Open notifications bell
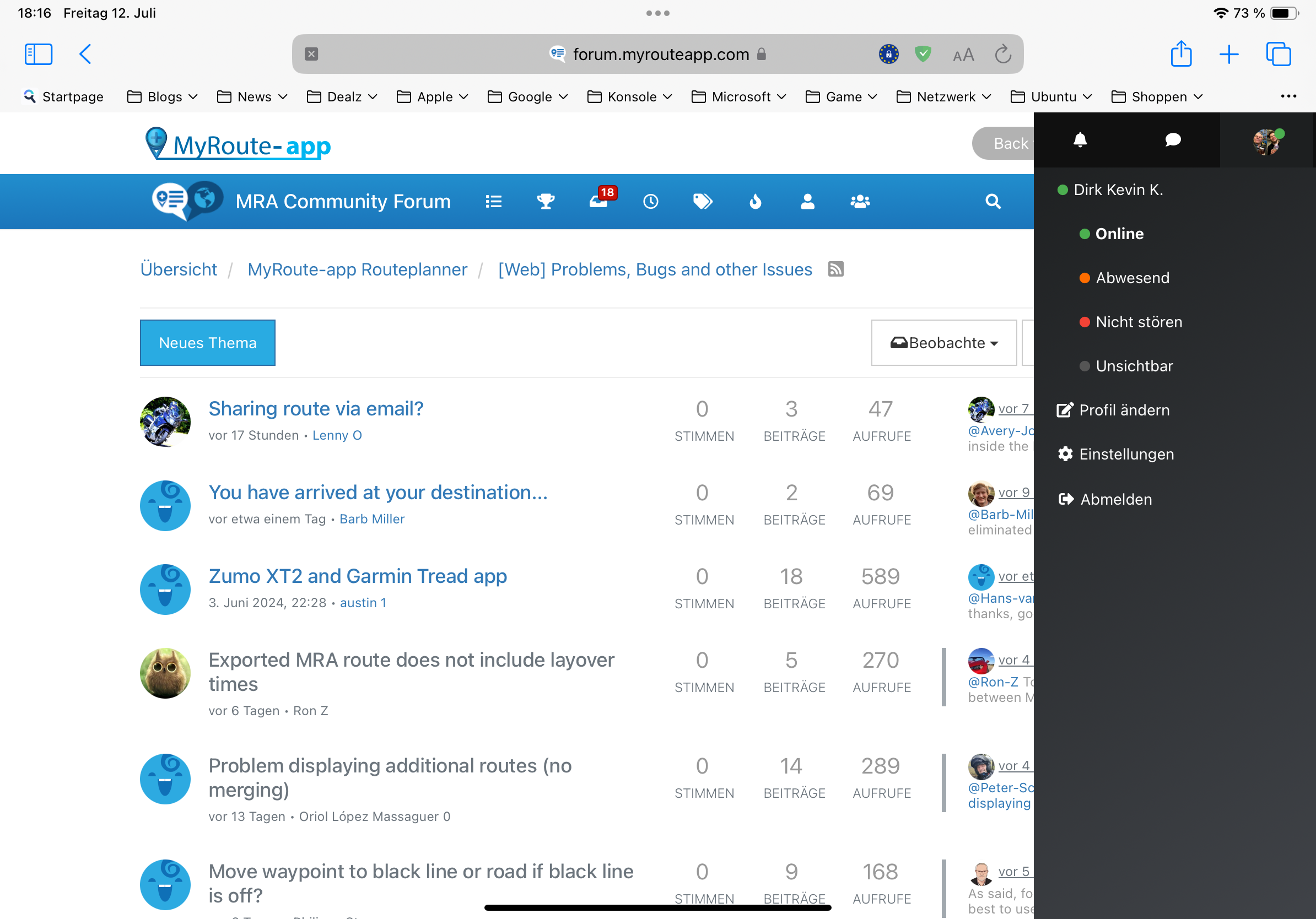The height and width of the screenshot is (919, 1316). point(1081,140)
